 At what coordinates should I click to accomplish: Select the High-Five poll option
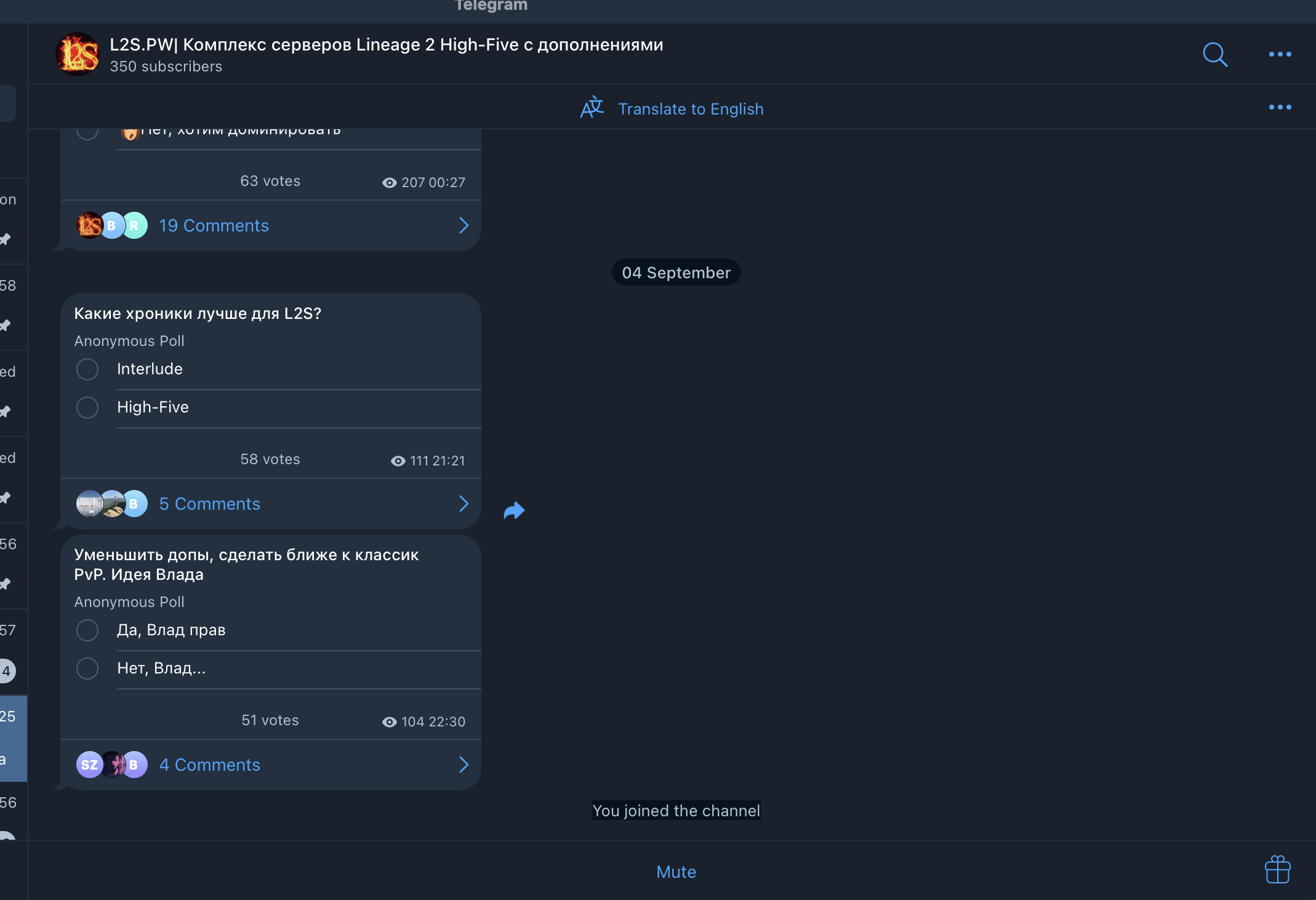pyautogui.click(x=87, y=408)
